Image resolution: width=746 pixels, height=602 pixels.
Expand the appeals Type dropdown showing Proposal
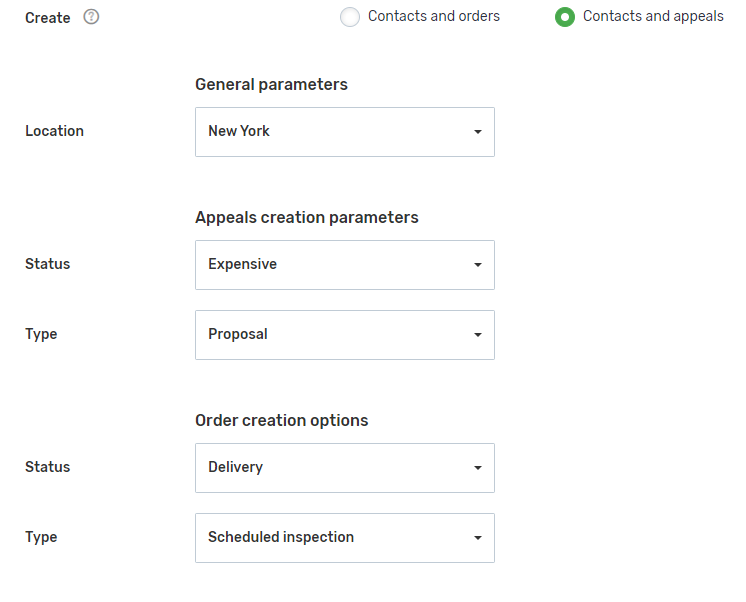[x=330, y=335]
